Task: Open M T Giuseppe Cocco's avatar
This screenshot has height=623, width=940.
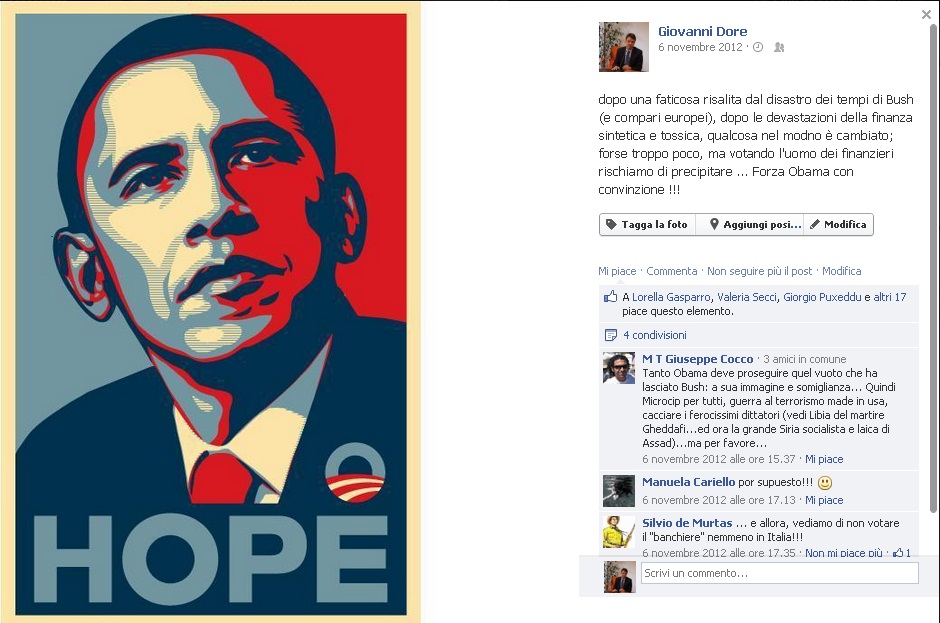Action: point(619,368)
